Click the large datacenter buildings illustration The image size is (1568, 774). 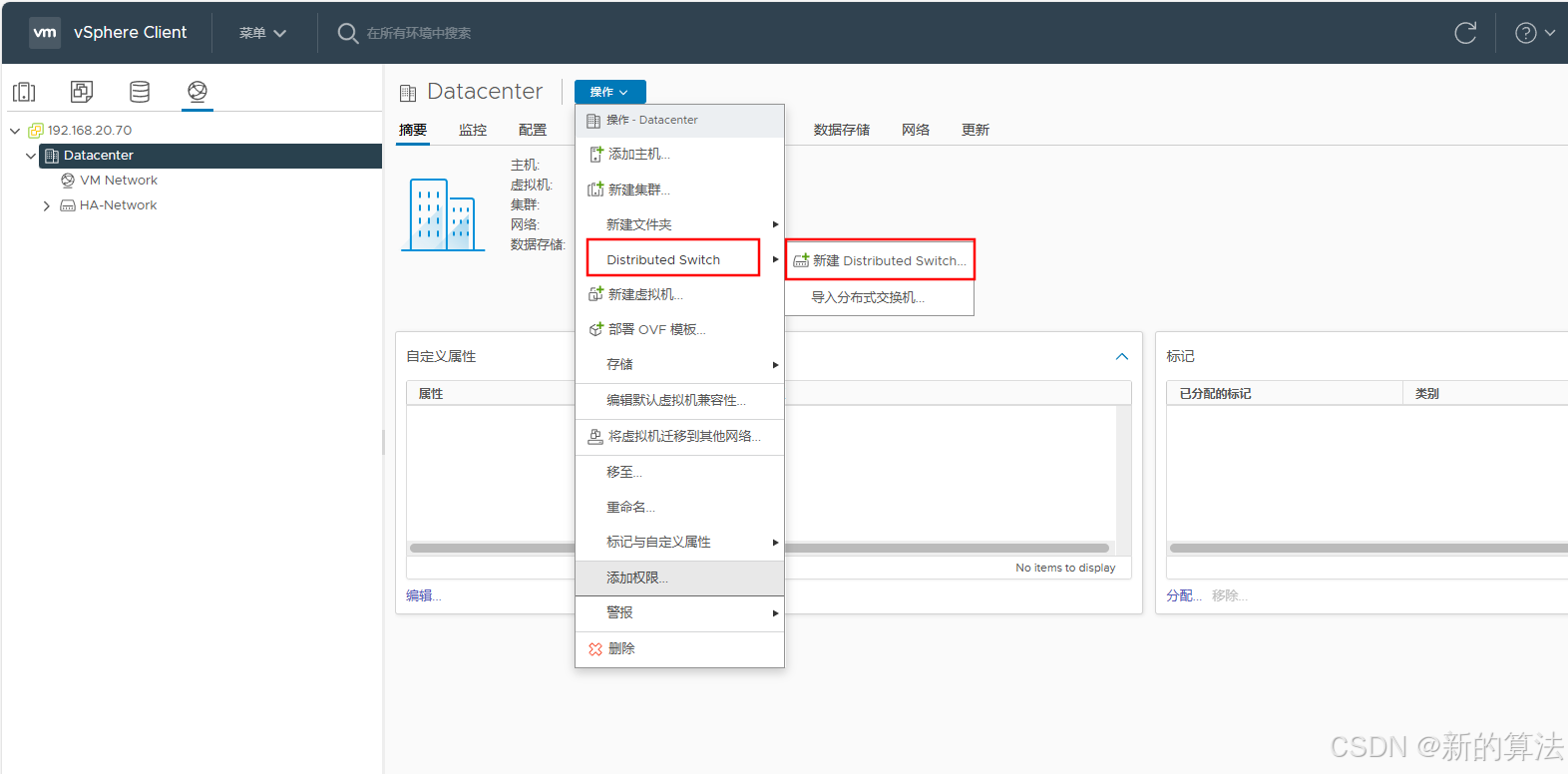[443, 214]
